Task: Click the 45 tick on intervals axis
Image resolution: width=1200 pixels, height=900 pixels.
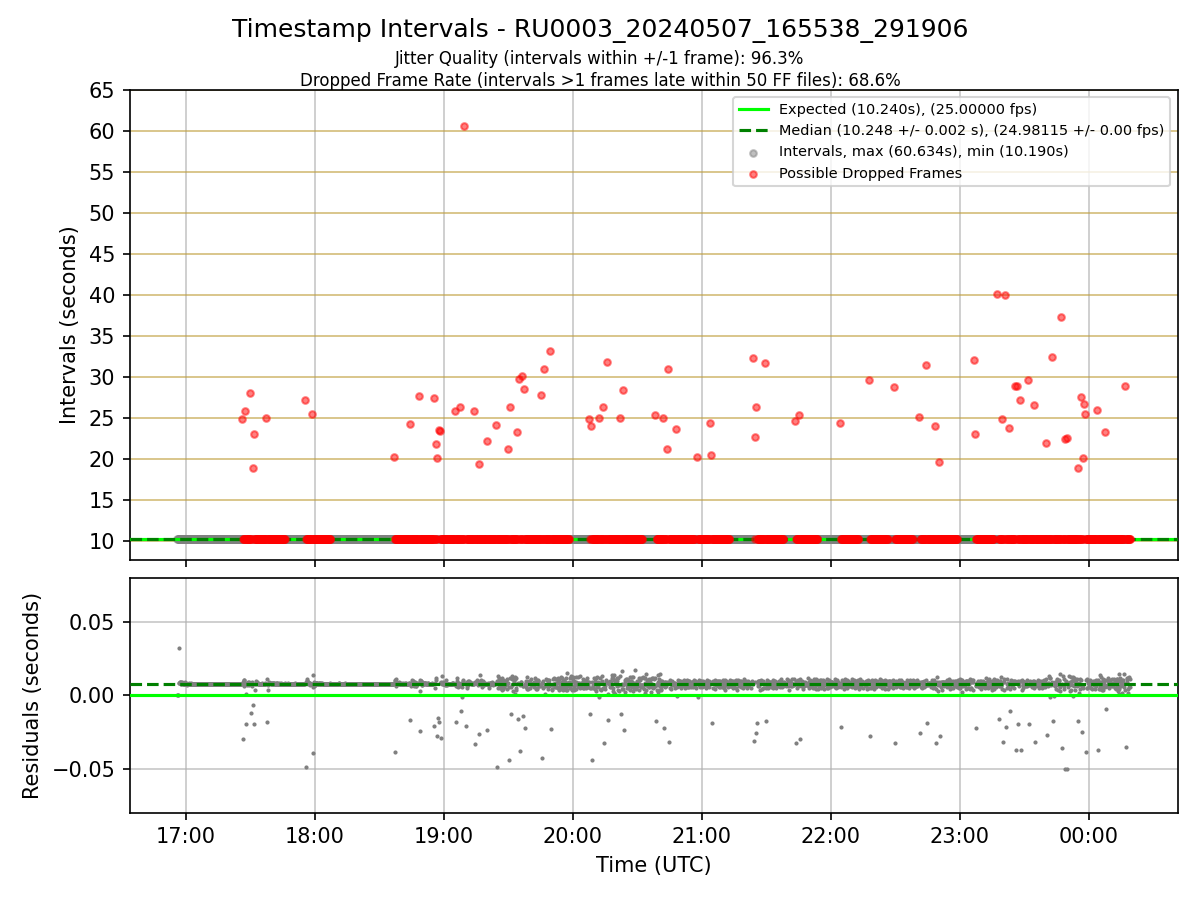Action: click(103, 254)
